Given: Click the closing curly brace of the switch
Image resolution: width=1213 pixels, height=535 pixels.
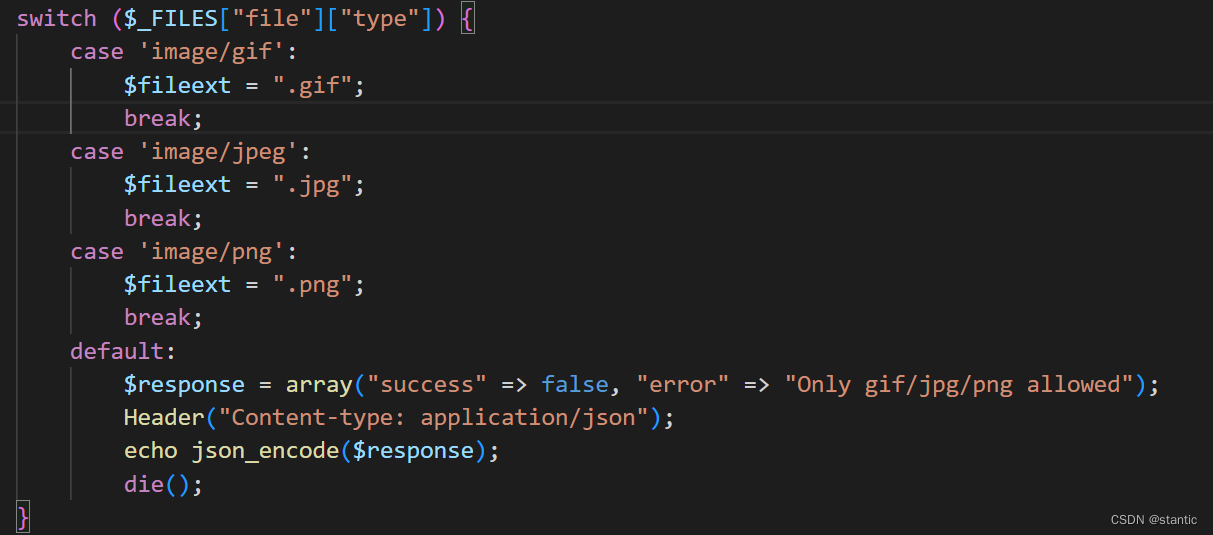Looking at the screenshot, I should 24,517.
